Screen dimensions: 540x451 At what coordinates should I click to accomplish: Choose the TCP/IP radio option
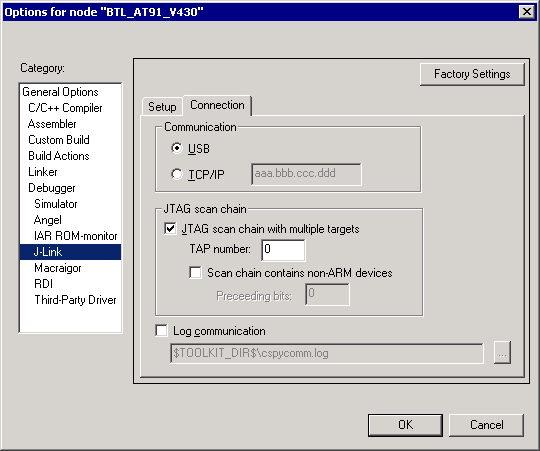click(177, 174)
